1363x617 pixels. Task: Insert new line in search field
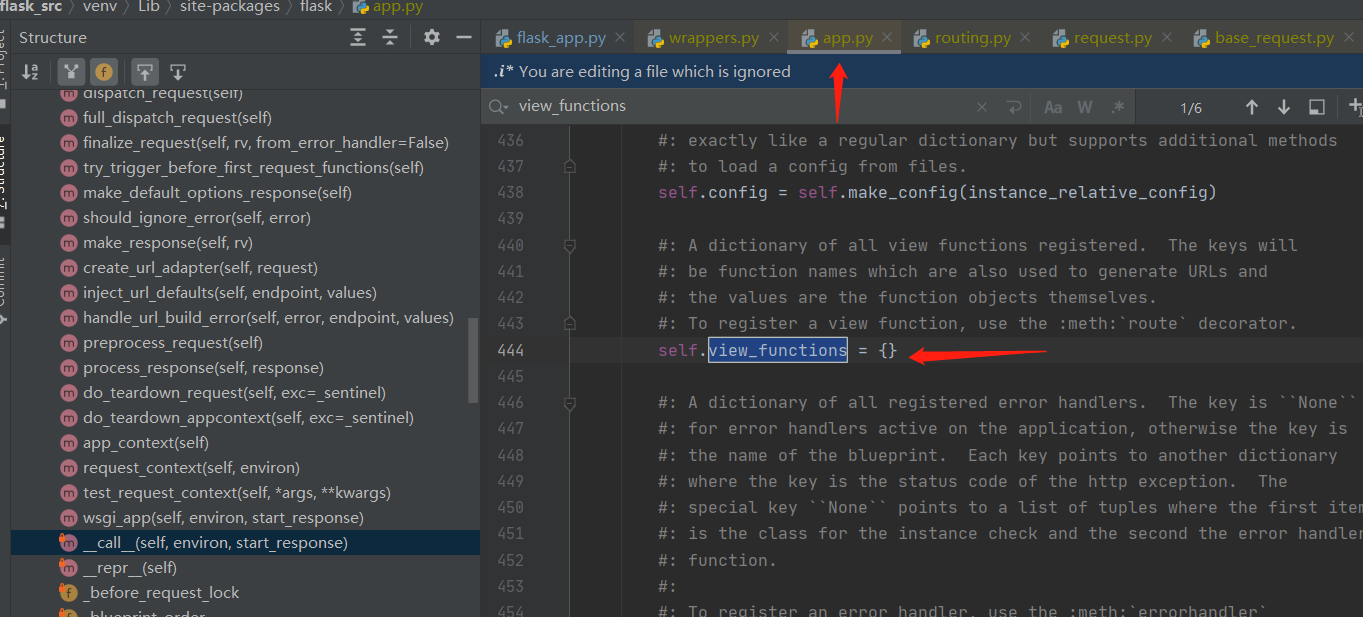point(1013,107)
